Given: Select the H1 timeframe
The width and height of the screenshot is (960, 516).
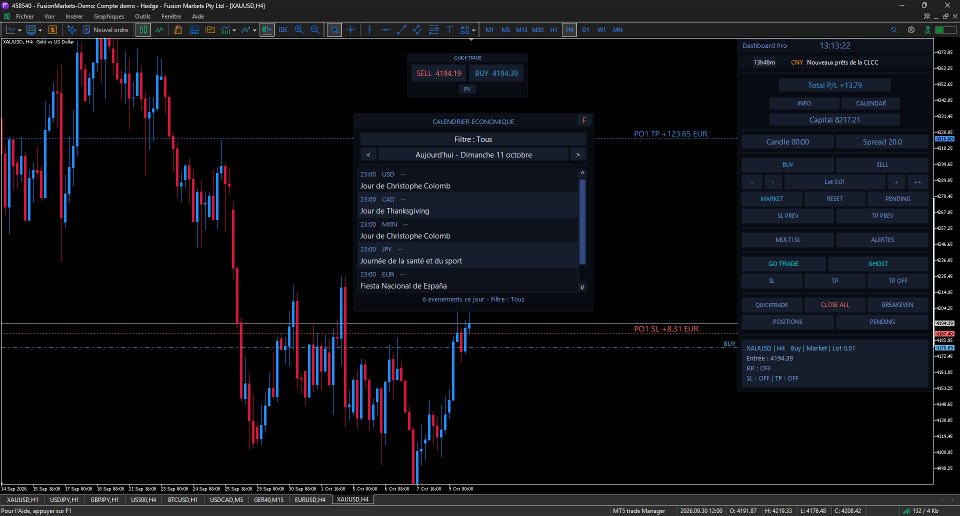Looking at the screenshot, I should click(553, 29).
